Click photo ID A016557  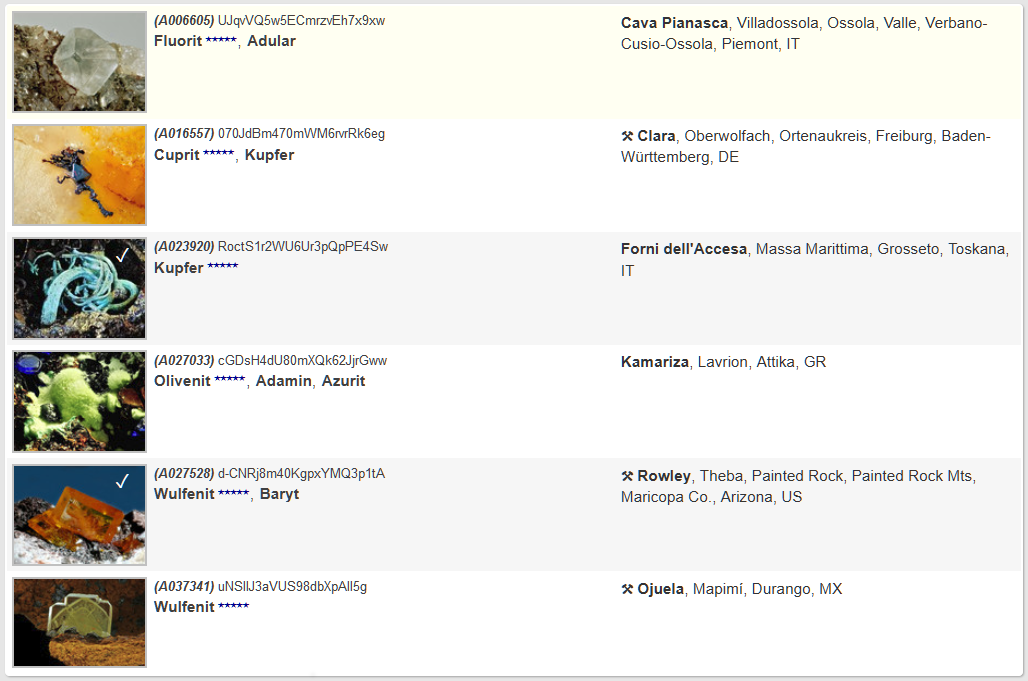[x=184, y=133]
